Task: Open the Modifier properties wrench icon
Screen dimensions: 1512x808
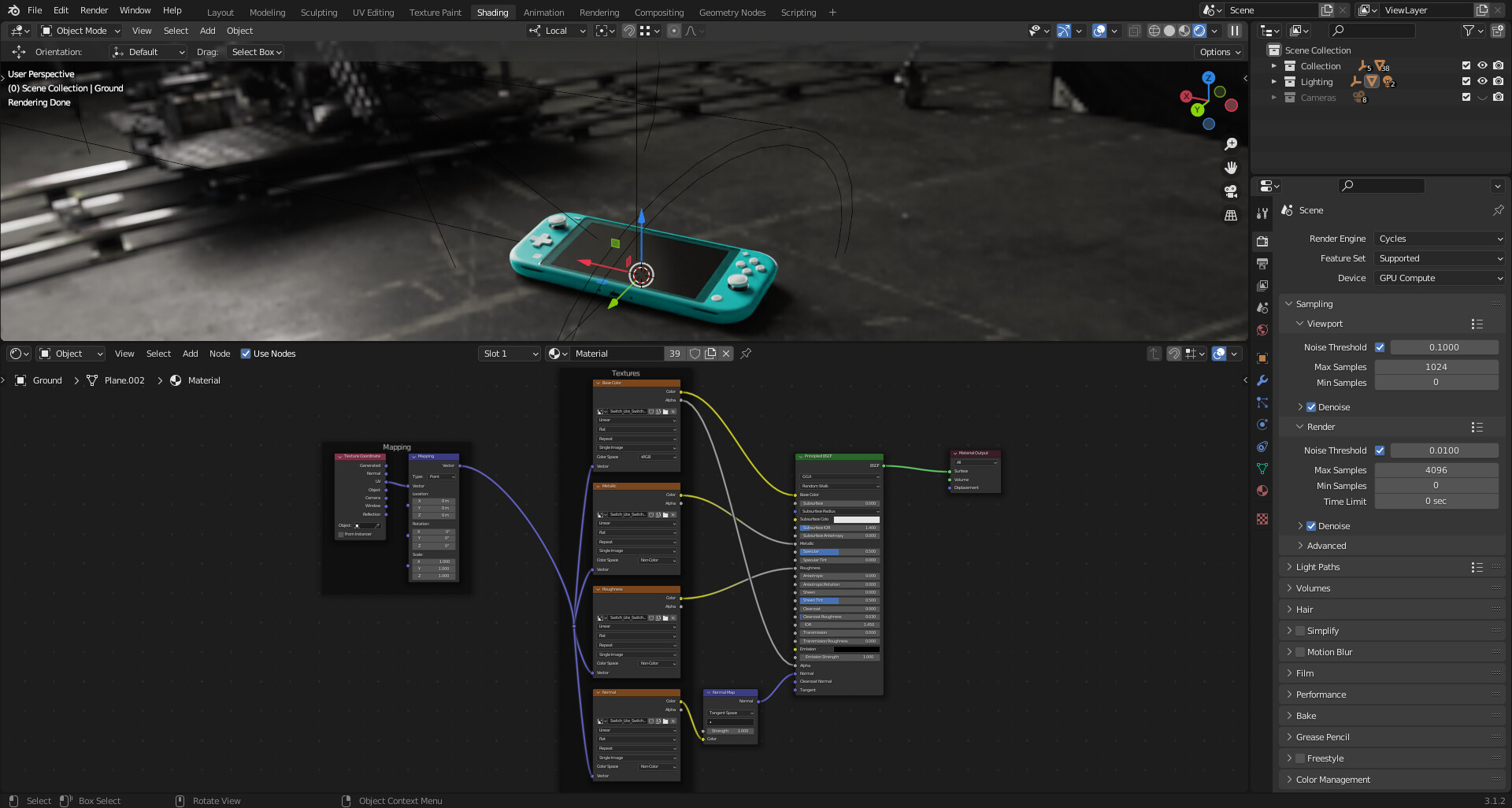Action: pyautogui.click(x=1262, y=380)
